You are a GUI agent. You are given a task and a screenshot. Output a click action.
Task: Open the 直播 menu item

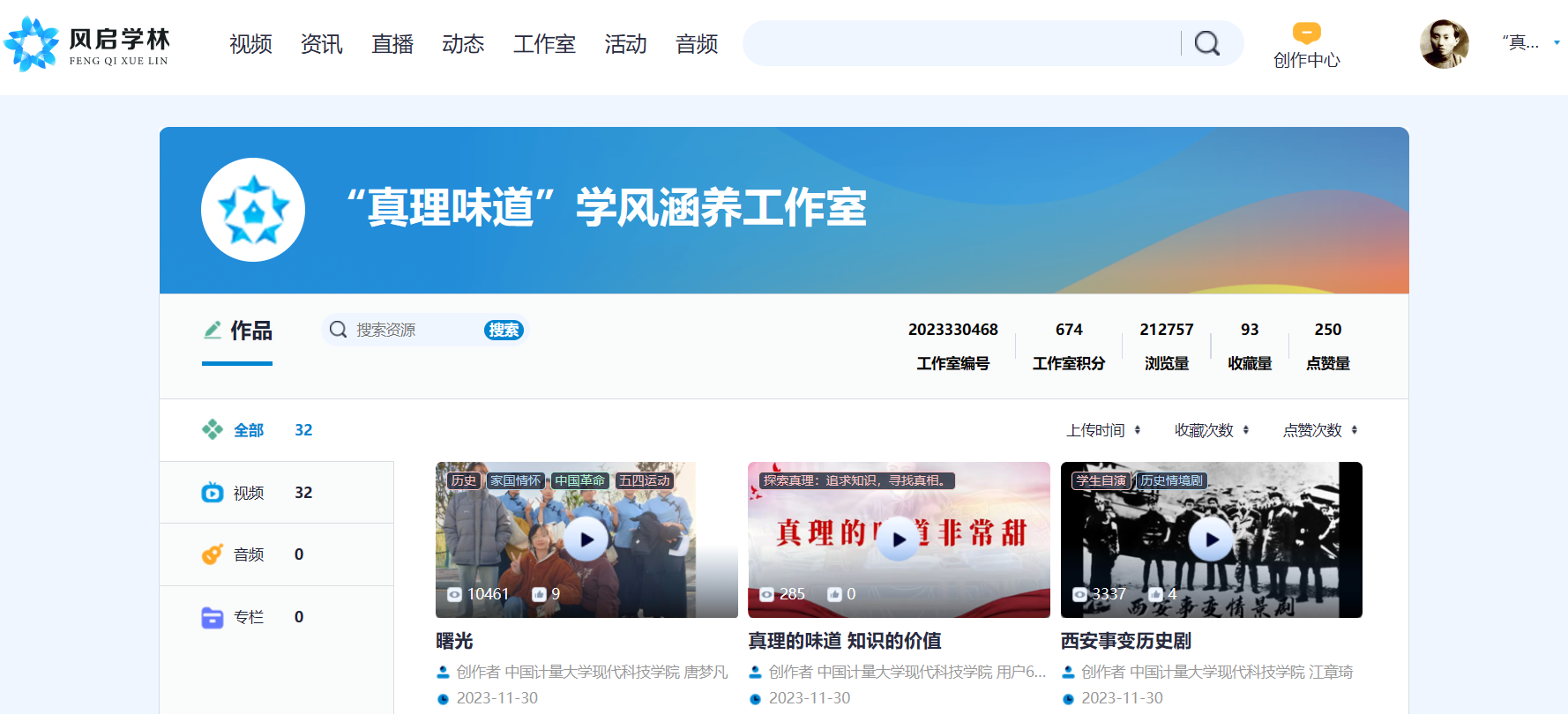coord(392,44)
